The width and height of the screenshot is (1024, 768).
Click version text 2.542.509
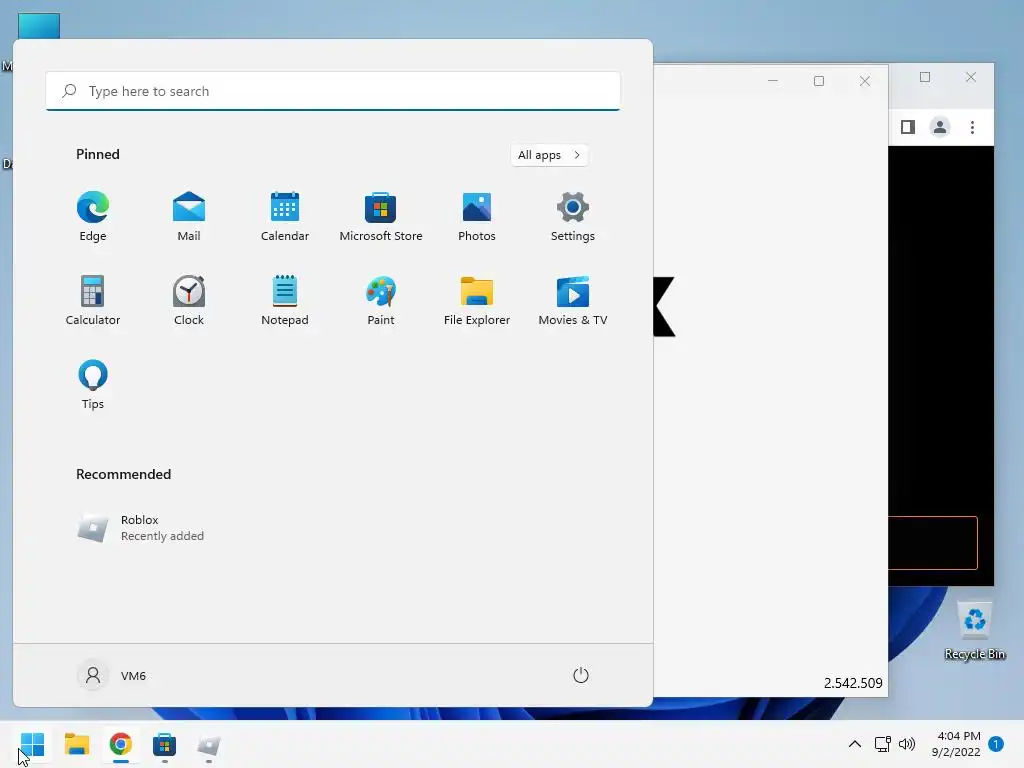853,683
